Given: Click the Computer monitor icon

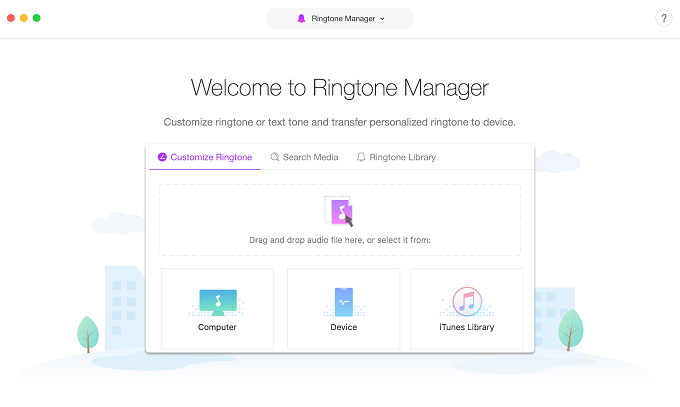Looking at the screenshot, I should coord(217,302).
